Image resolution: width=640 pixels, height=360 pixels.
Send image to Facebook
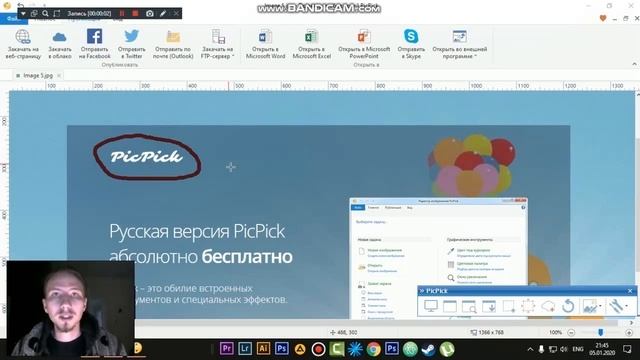(94, 44)
